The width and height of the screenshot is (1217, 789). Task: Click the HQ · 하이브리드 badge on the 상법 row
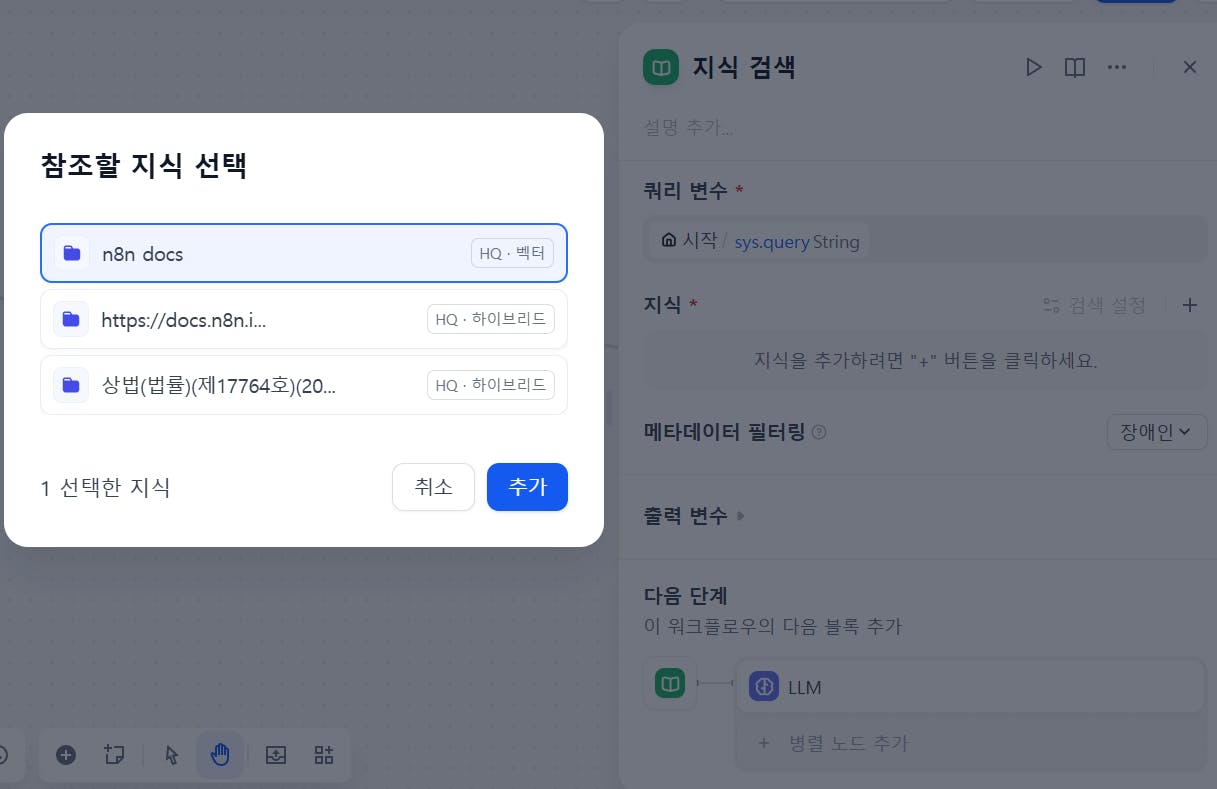[491, 385]
